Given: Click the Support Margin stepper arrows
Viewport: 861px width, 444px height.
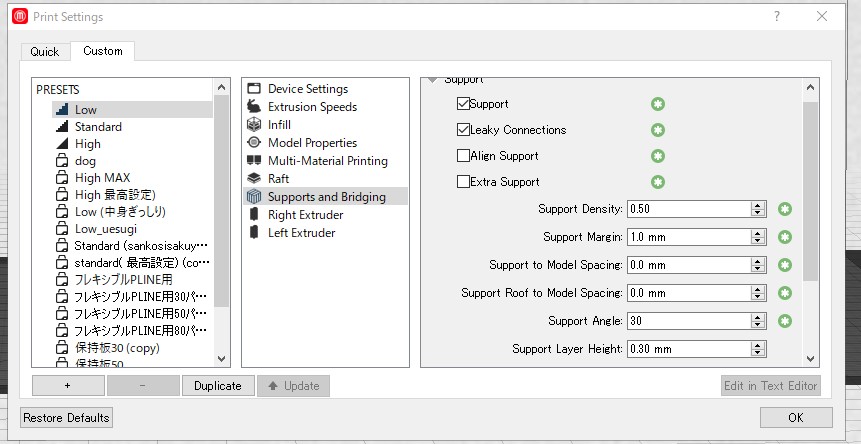Looking at the screenshot, I should 758,237.
